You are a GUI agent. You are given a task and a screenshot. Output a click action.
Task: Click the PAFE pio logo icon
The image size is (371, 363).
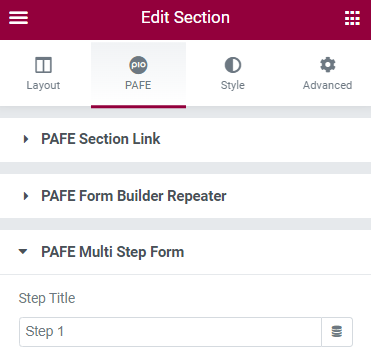138,65
